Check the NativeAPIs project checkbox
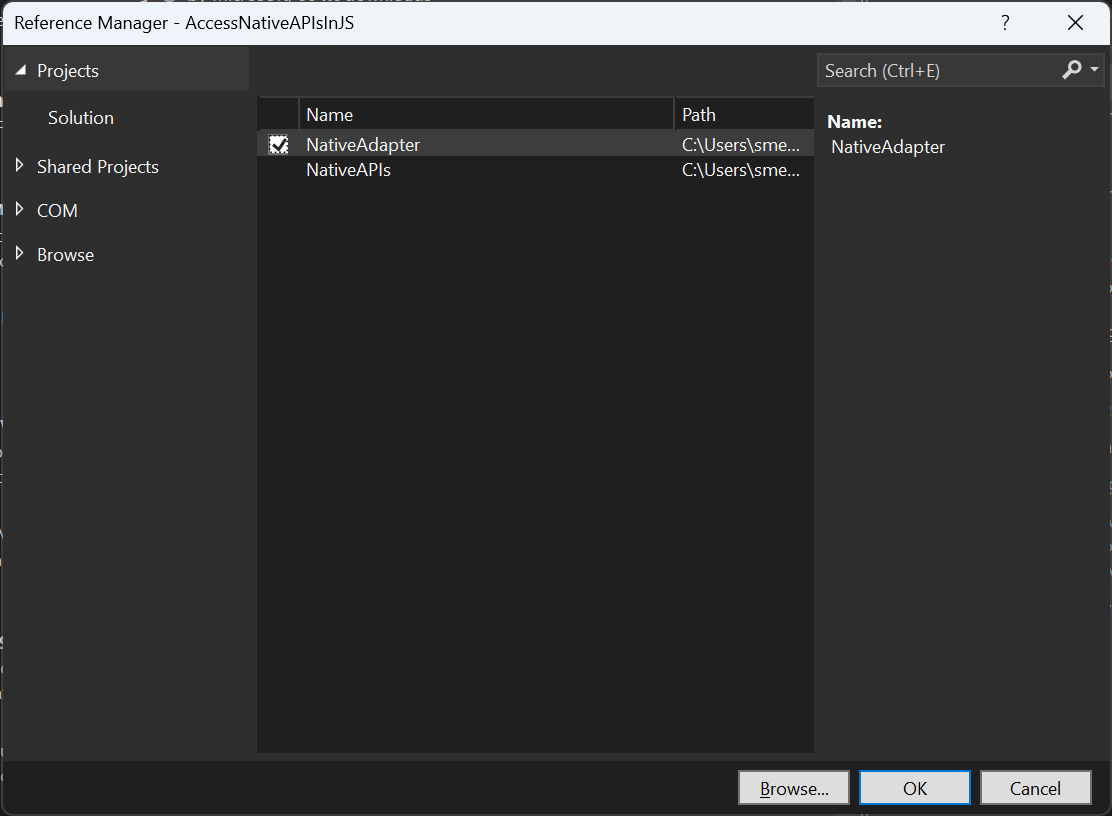This screenshot has width=1112, height=816. [x=278, y=169]
